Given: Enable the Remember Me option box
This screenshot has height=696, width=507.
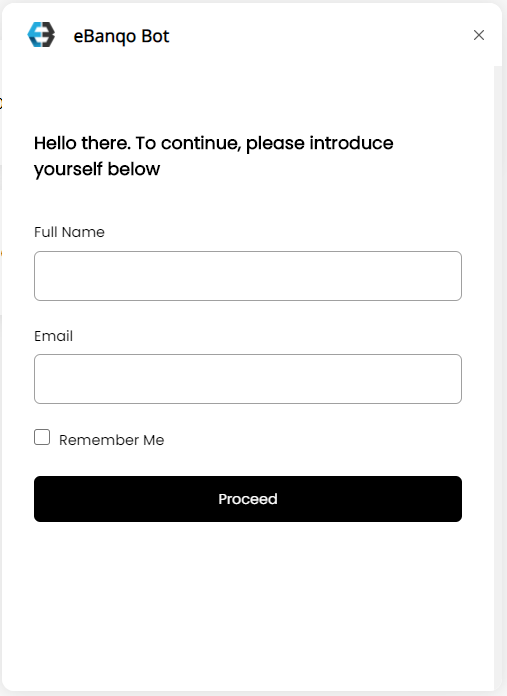Looking at the screenshot, I should click(42, 437).
